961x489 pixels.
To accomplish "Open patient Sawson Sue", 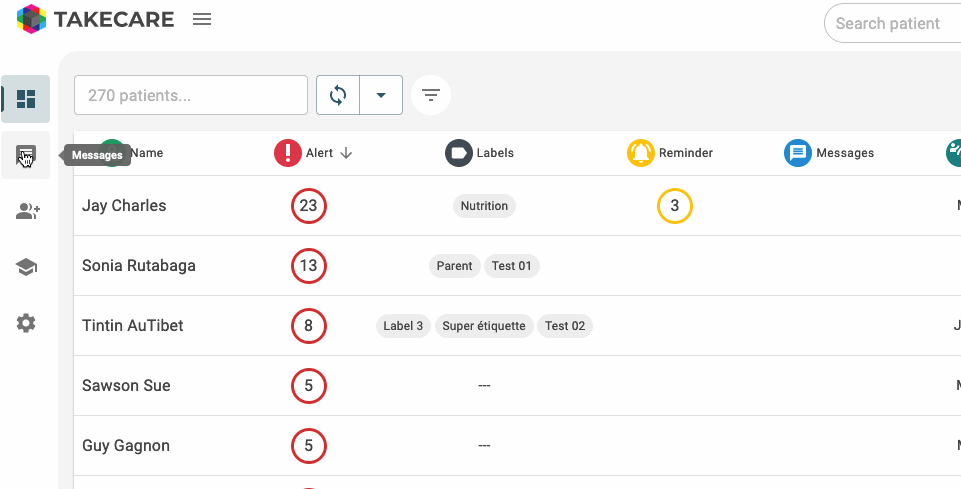I will 126,385.
